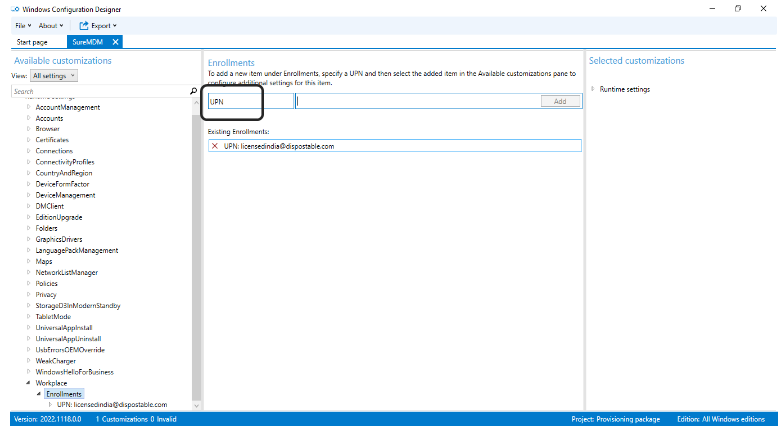This screenshot has height=428, width=779.
Task: Collapse the Workplace node
Action: [x=29, y=383]
